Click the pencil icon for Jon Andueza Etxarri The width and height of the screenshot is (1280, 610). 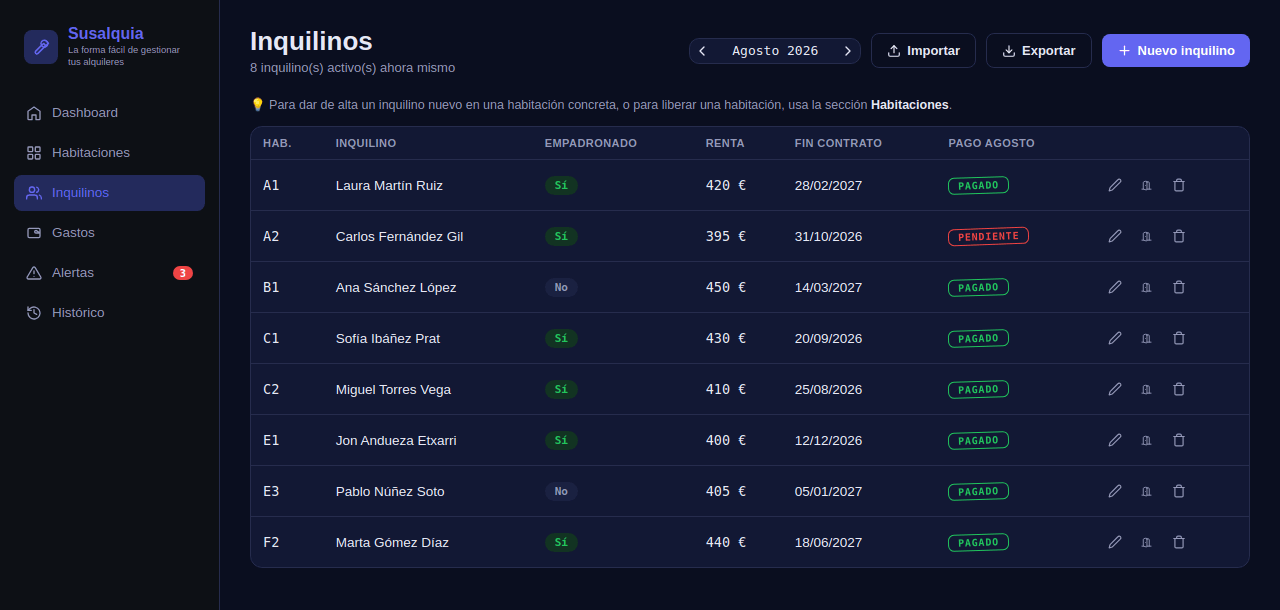[x=1115, y=440]
